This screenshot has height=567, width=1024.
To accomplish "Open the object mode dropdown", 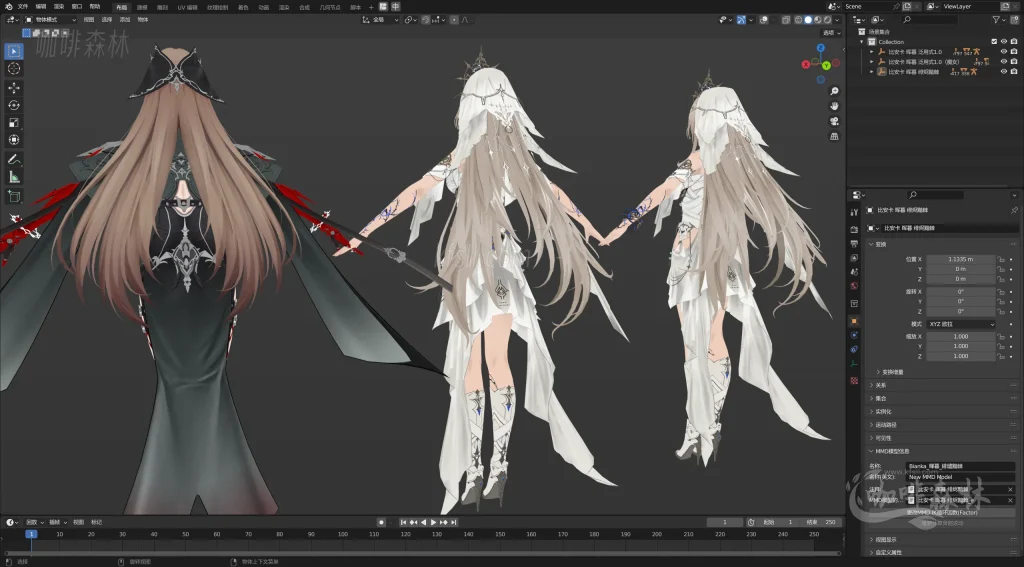I will coord(50,20).
